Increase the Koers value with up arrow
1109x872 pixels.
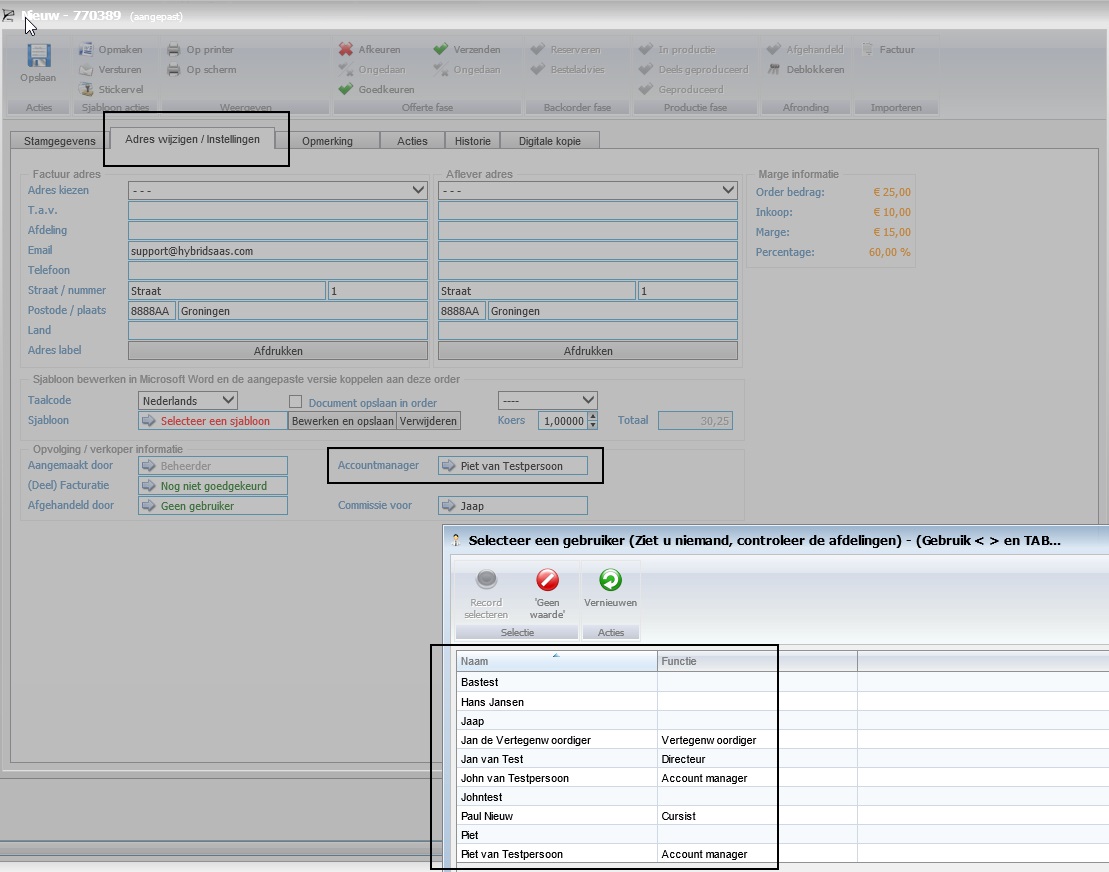click(593, 417)
